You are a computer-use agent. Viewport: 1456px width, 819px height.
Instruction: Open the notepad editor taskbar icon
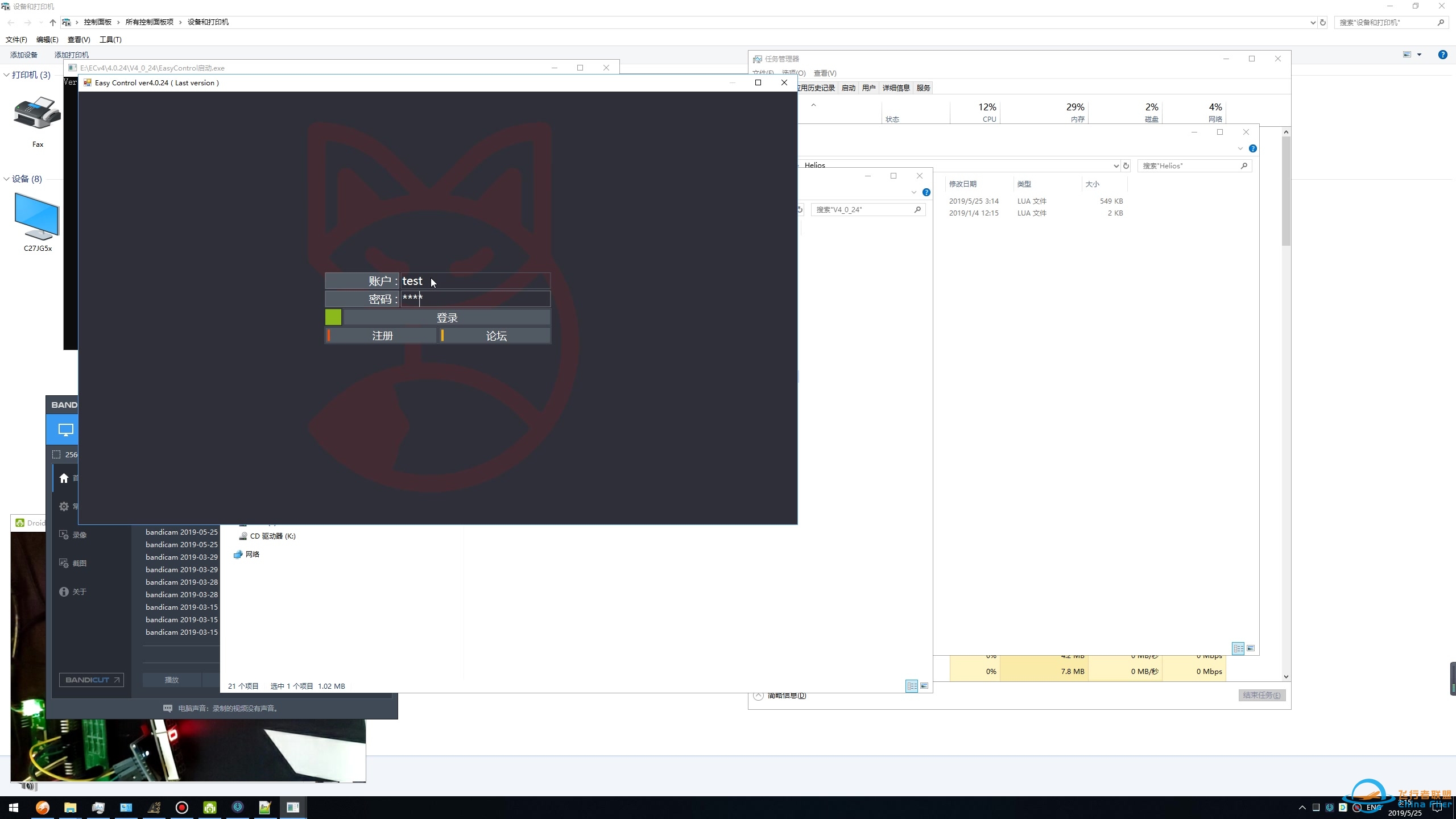265,808
